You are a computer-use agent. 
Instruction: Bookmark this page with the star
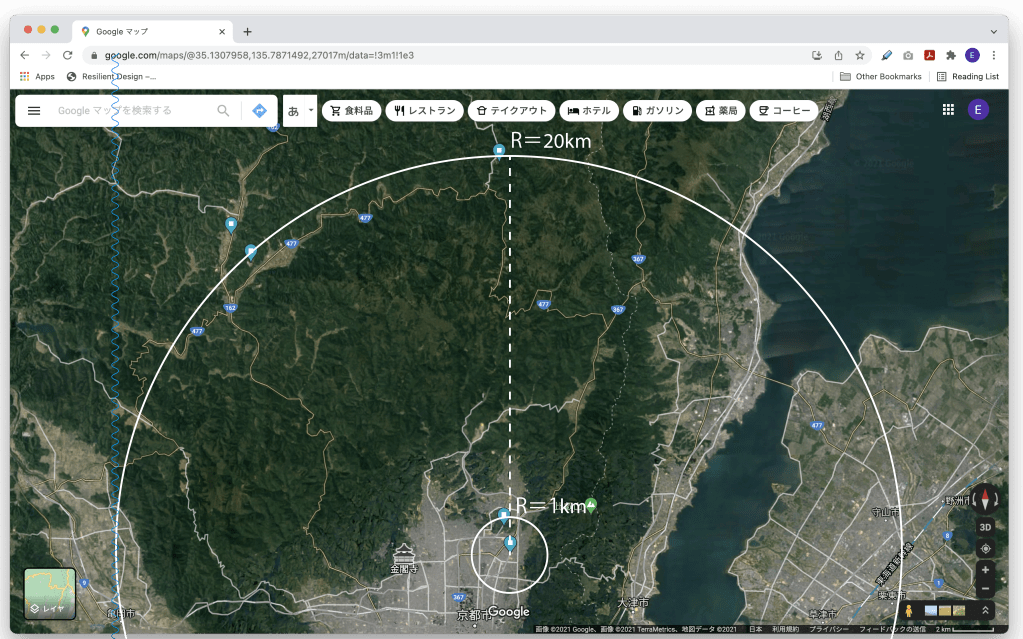(860, 55)
